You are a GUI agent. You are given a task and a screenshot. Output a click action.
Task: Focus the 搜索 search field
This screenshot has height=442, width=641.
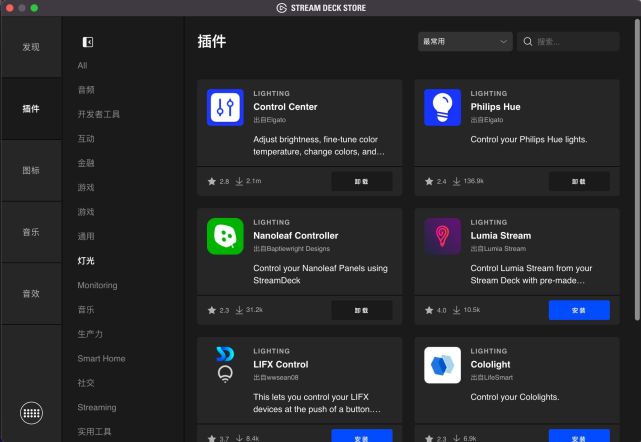(x=568, y=41)
